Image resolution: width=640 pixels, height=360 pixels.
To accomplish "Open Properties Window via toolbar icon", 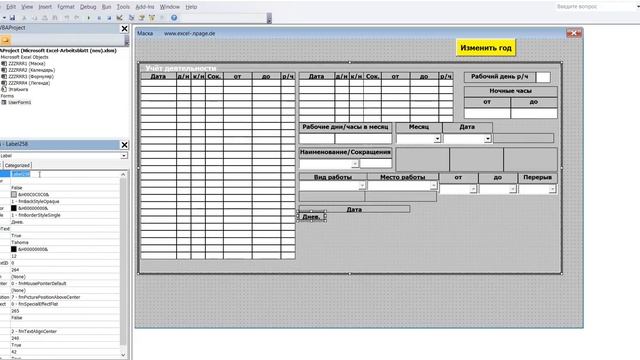I will 142,18.
